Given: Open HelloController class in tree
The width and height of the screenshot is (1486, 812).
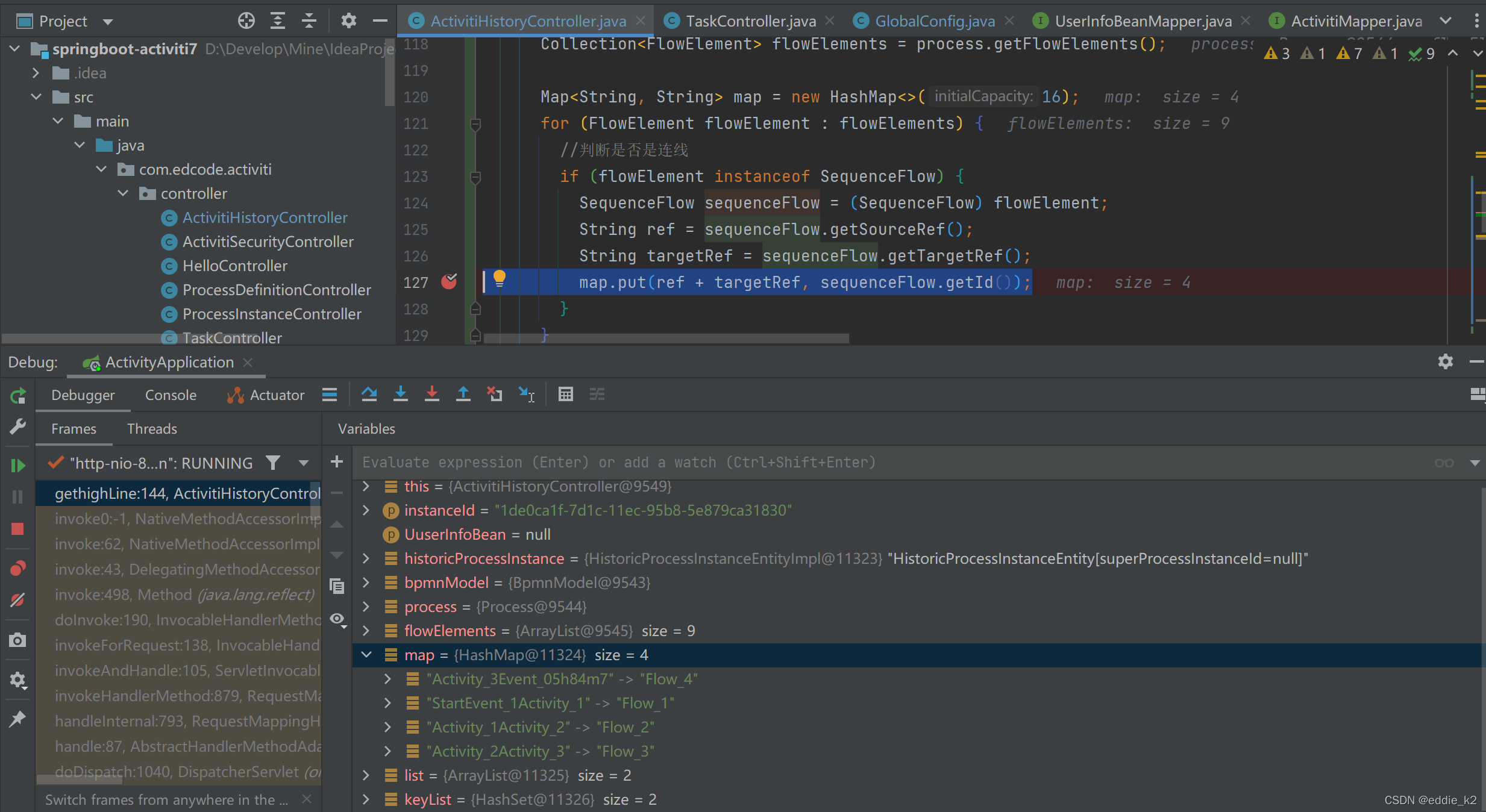Looking at the screenshot, I should tap(234, 266).
